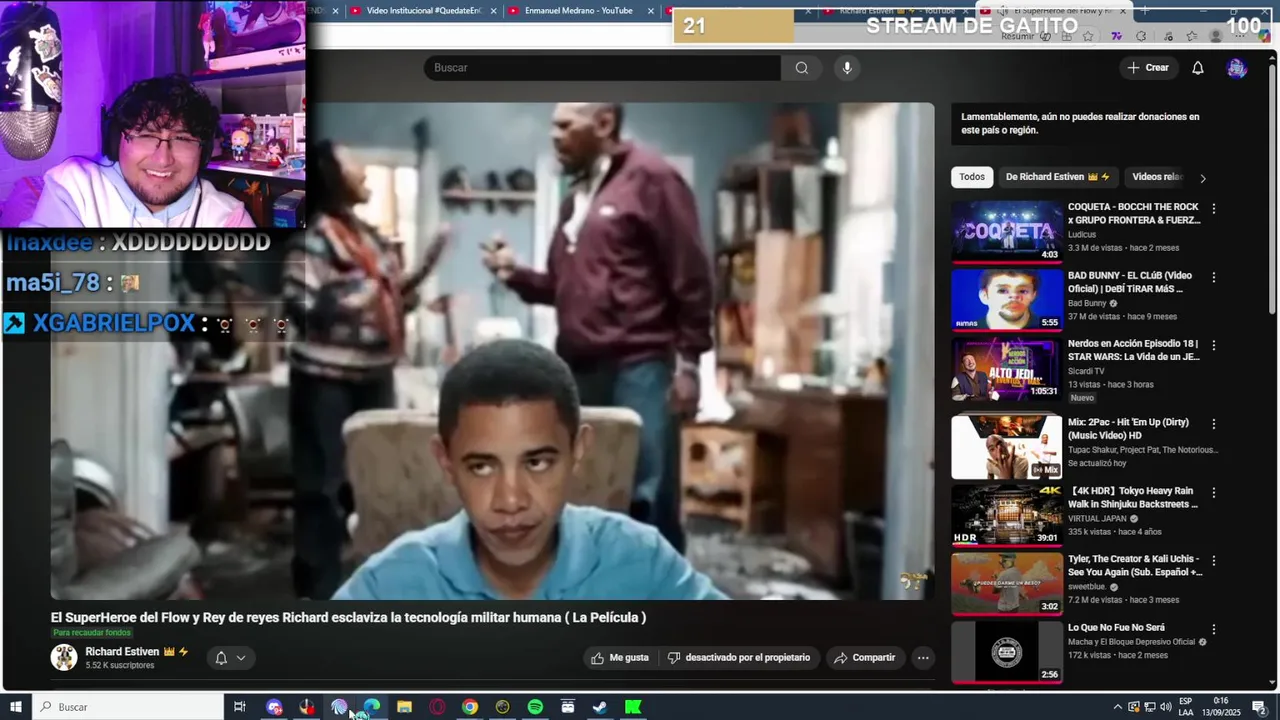The height and width of the screenshot is (720, 1280).
Task: Click the ESP LAA language indicator
Action: tap(1185, 707)
